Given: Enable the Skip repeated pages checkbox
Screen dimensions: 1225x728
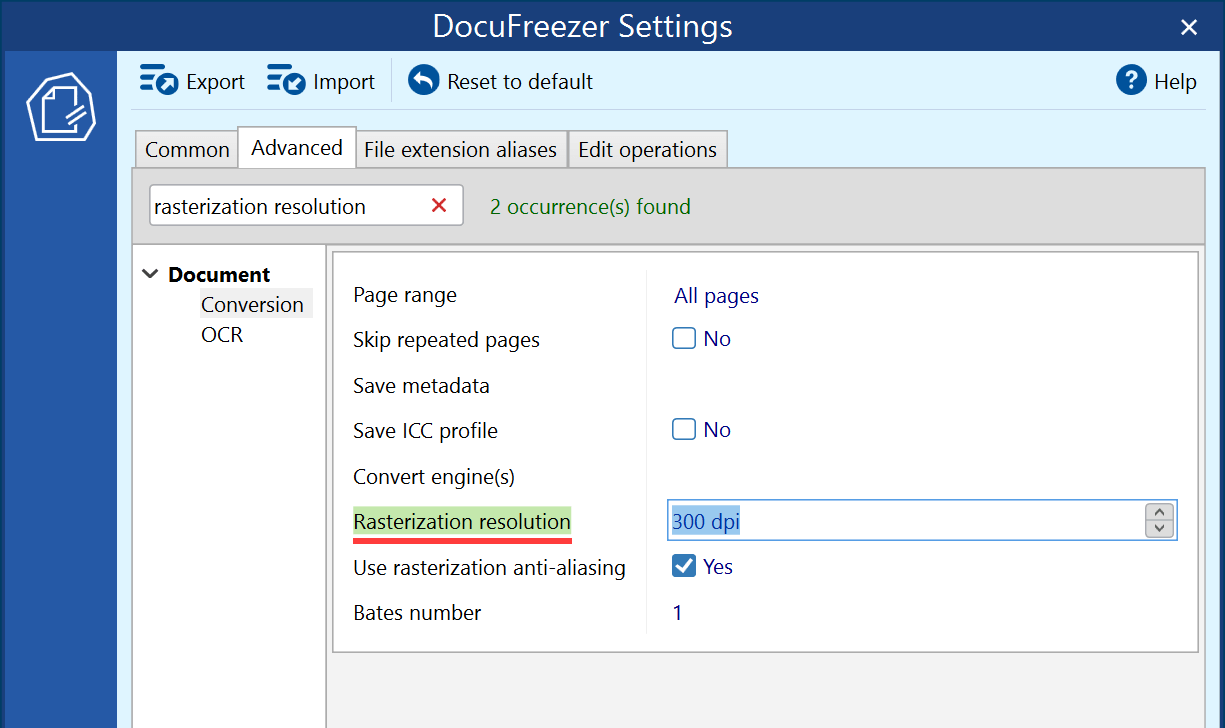Looking at the screenshot, I should click(683, 338).
